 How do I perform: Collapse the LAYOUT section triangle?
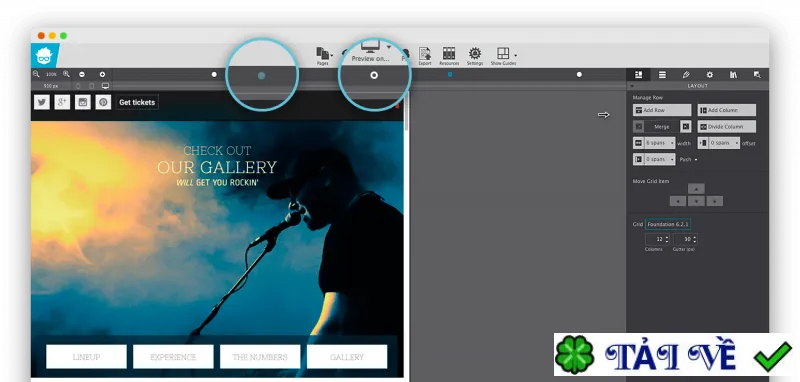[632, 86]
